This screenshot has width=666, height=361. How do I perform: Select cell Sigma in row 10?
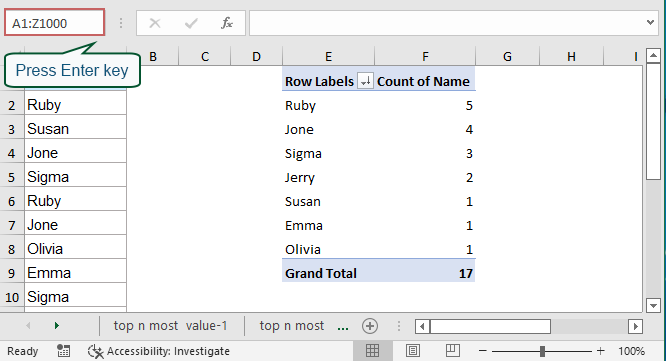[76, 297]
